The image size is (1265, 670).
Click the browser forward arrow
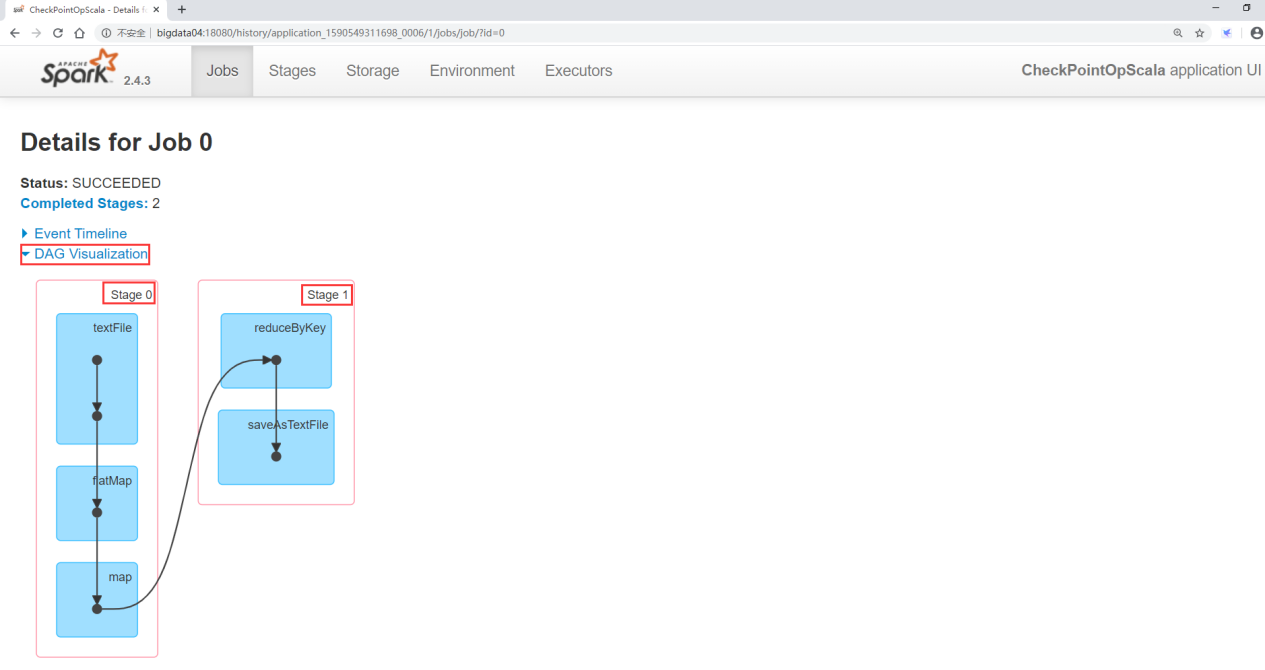37,33
